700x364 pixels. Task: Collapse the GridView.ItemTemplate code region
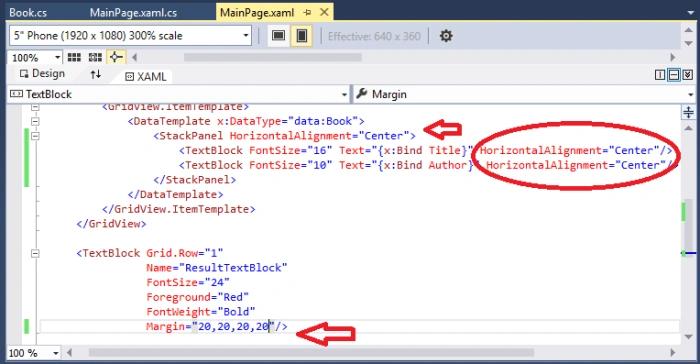35,107
